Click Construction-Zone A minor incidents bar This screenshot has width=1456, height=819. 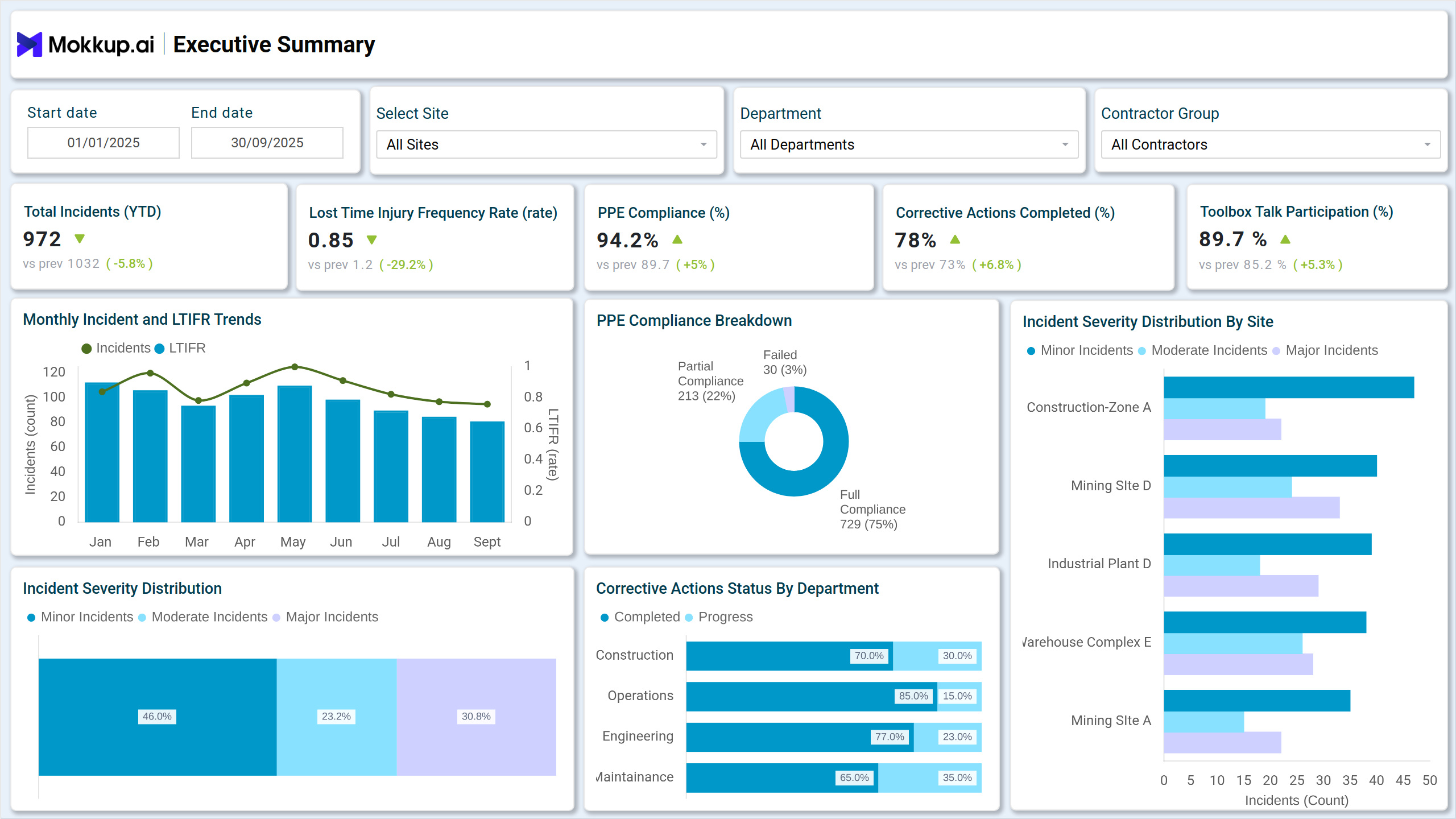point(1289,387)
